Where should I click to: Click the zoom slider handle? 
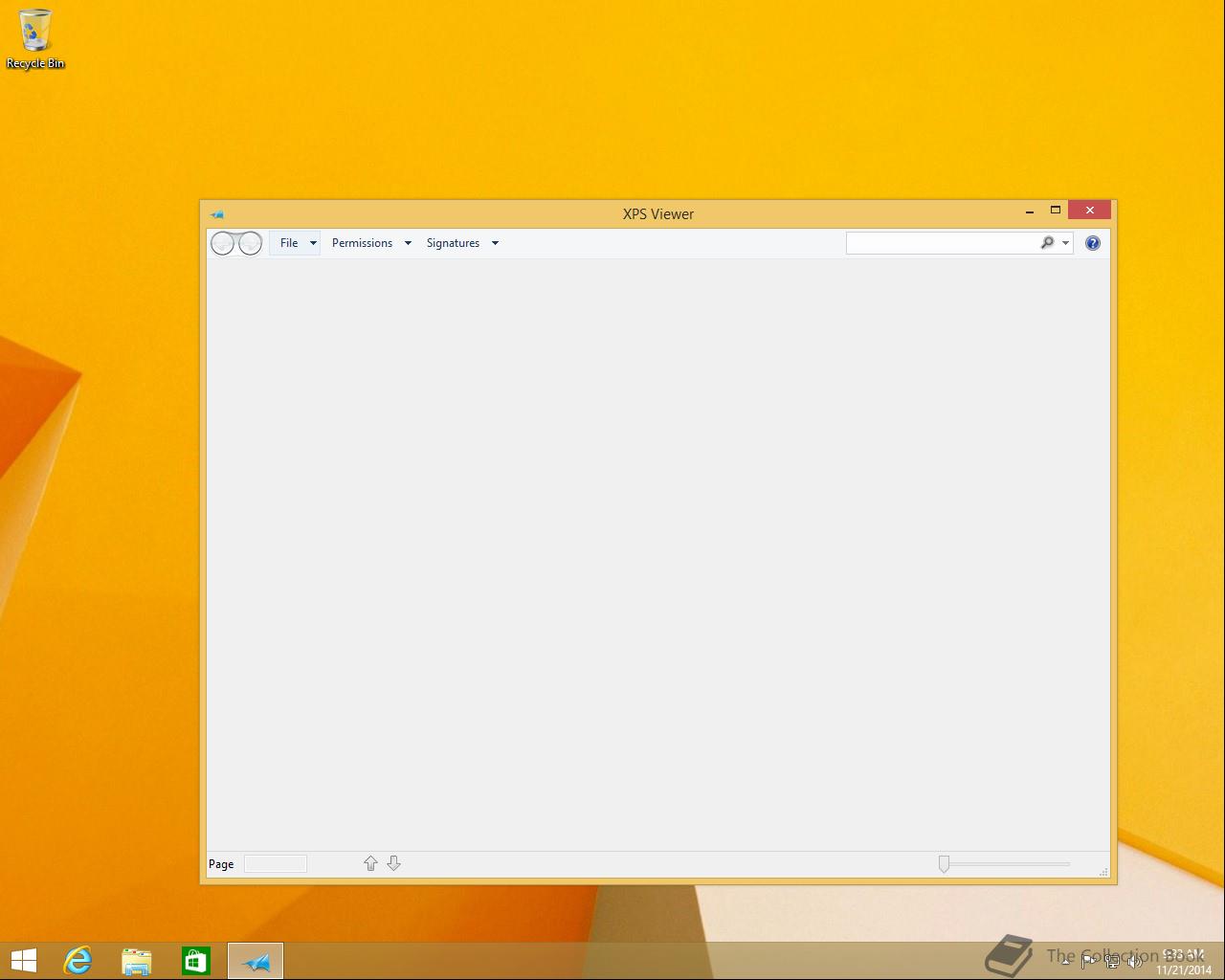point(944,864)
